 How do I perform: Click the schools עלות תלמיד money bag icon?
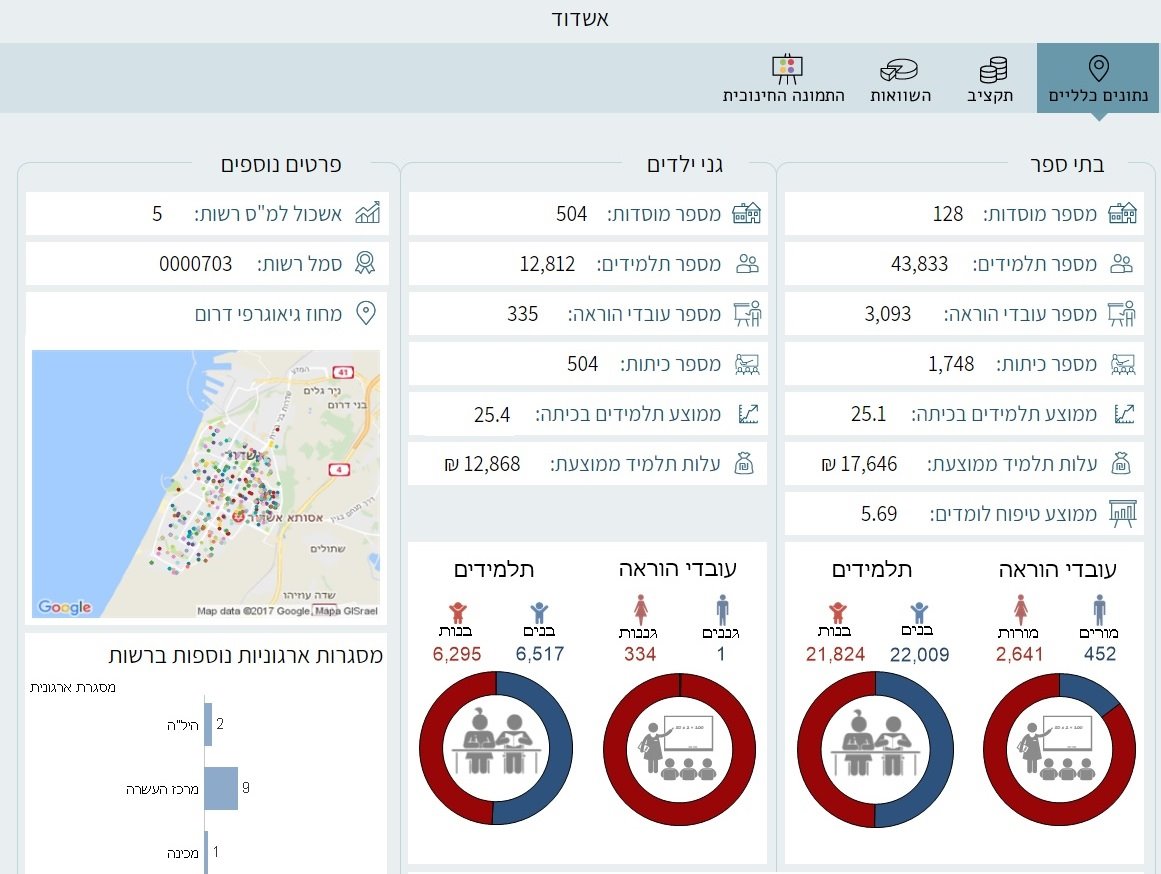click(x=1124, y=464)
